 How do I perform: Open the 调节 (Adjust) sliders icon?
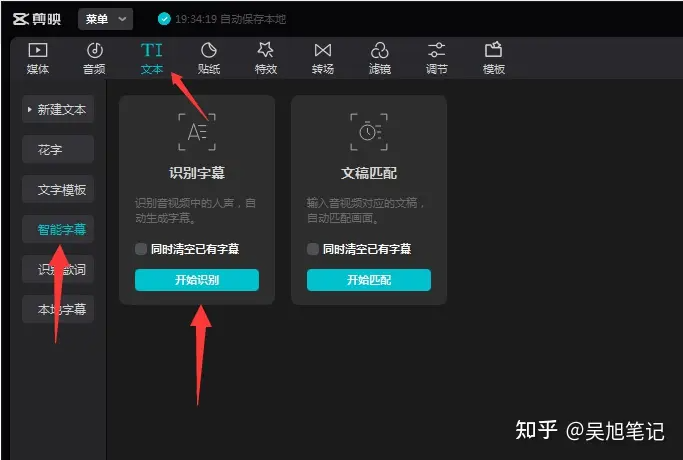tap(436, 51)
